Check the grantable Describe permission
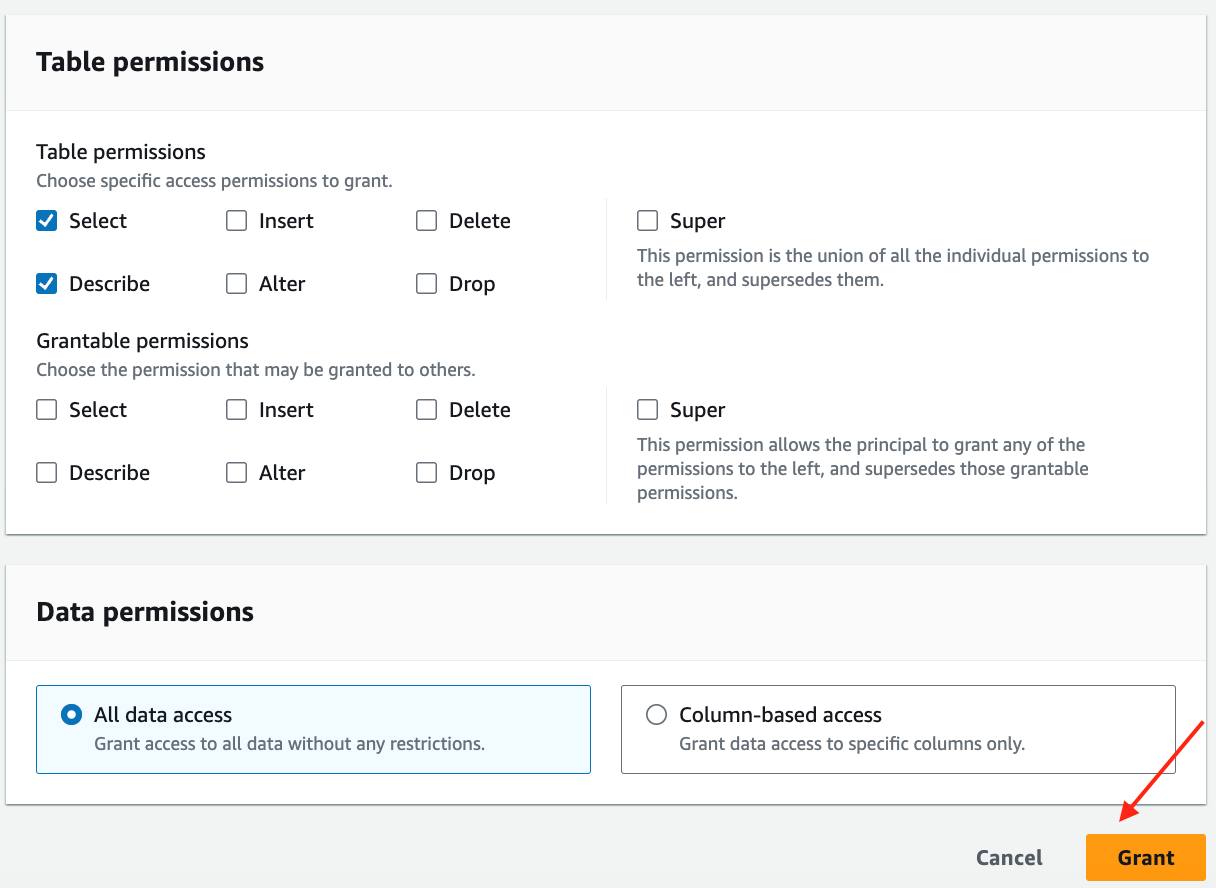This screenshot has width=1216, height=888. tap(47, 473)
